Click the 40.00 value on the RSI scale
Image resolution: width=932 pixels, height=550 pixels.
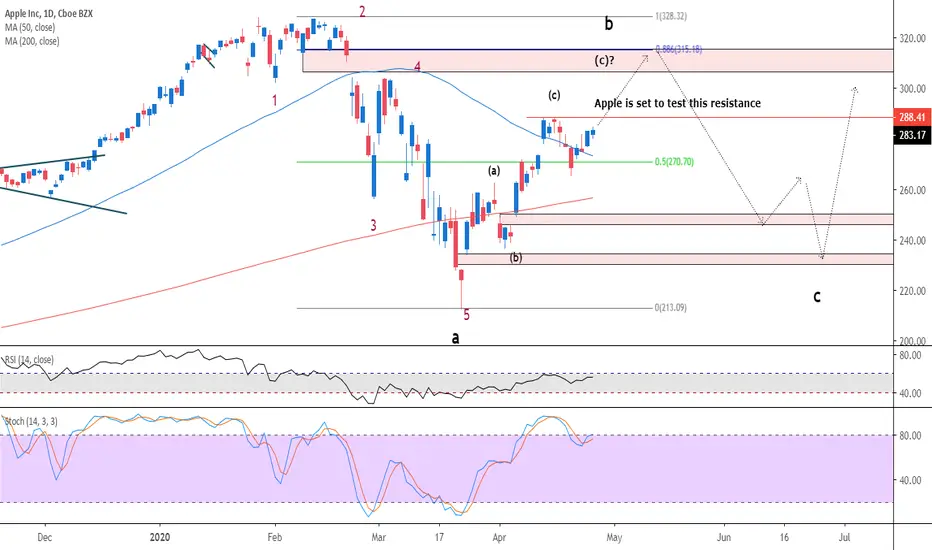coord(910,393)
